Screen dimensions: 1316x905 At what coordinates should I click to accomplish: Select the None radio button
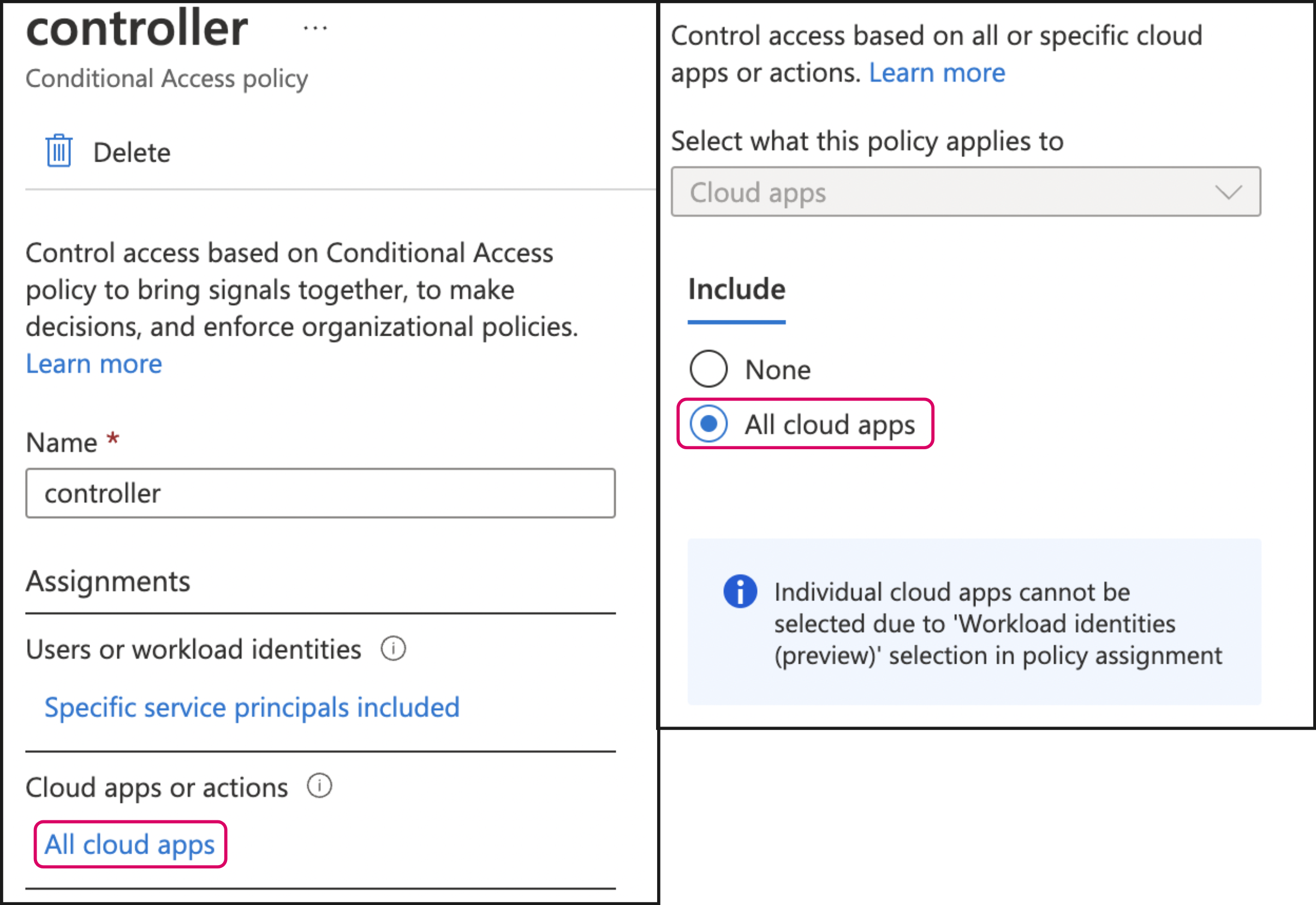[708, 369]
